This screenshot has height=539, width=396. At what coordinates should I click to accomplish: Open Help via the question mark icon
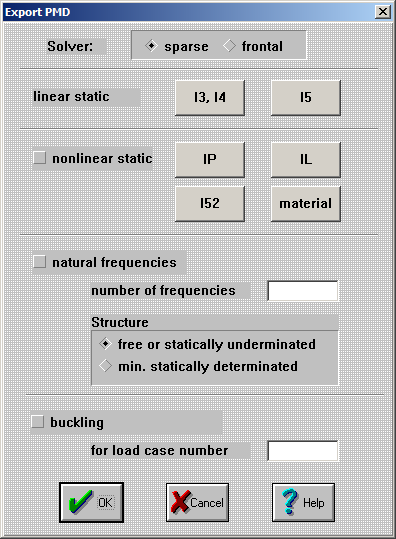coord(303,502)
